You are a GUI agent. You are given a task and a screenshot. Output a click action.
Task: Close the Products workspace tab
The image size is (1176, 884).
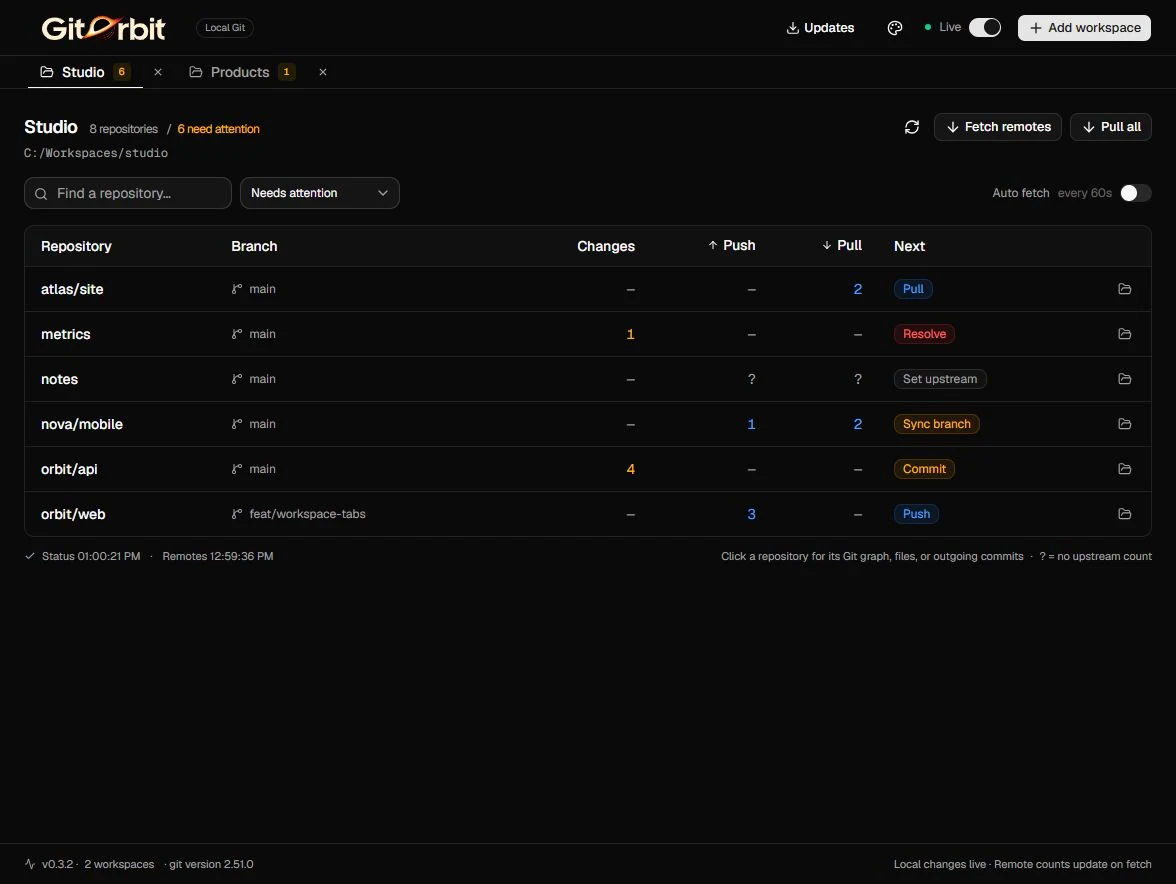[x=322, y=72]
